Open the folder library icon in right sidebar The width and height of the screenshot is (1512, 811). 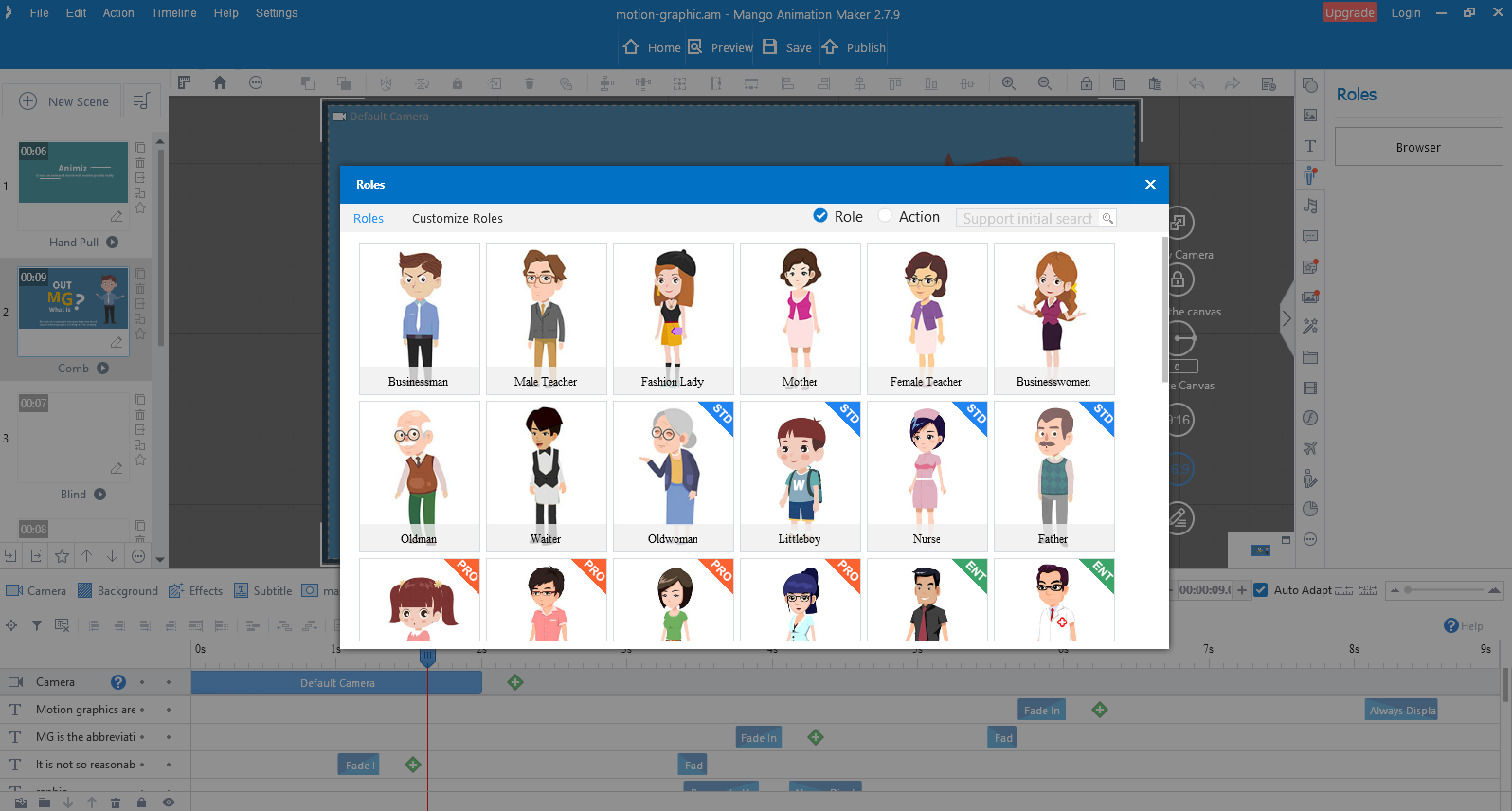click(1310, 357)
